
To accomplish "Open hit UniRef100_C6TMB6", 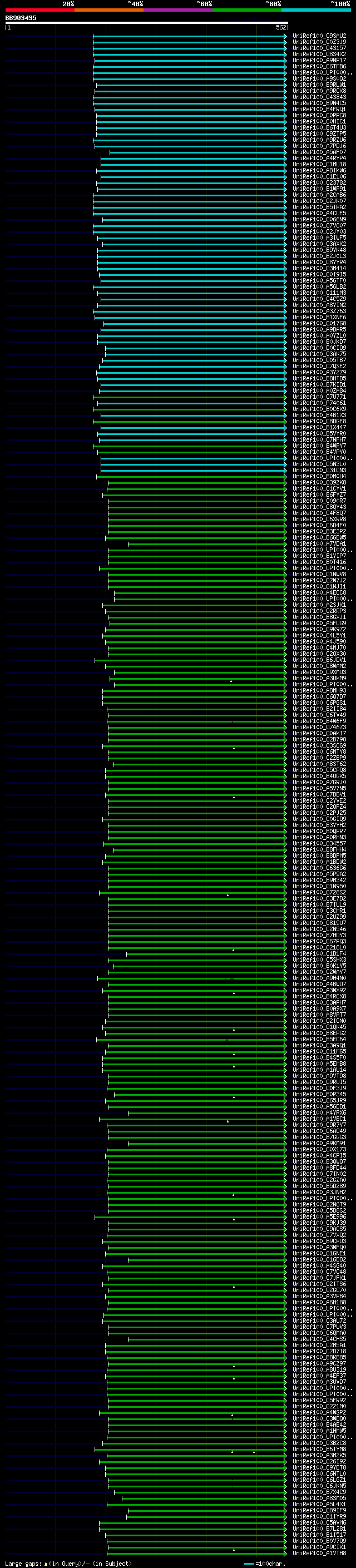I will coord(319,66).
